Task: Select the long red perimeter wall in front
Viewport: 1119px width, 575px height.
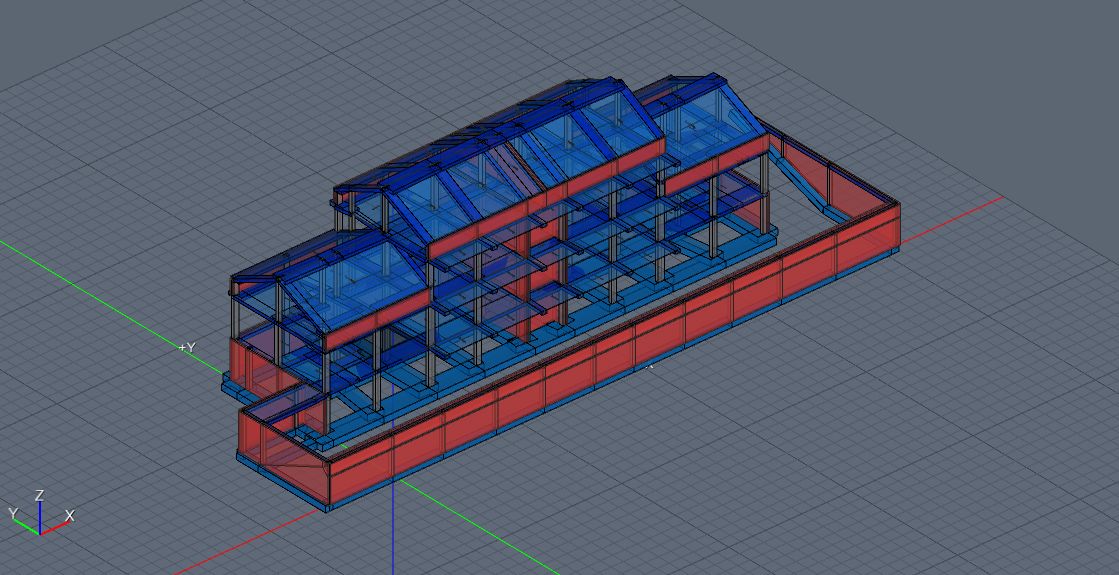Action: (614, 355)
